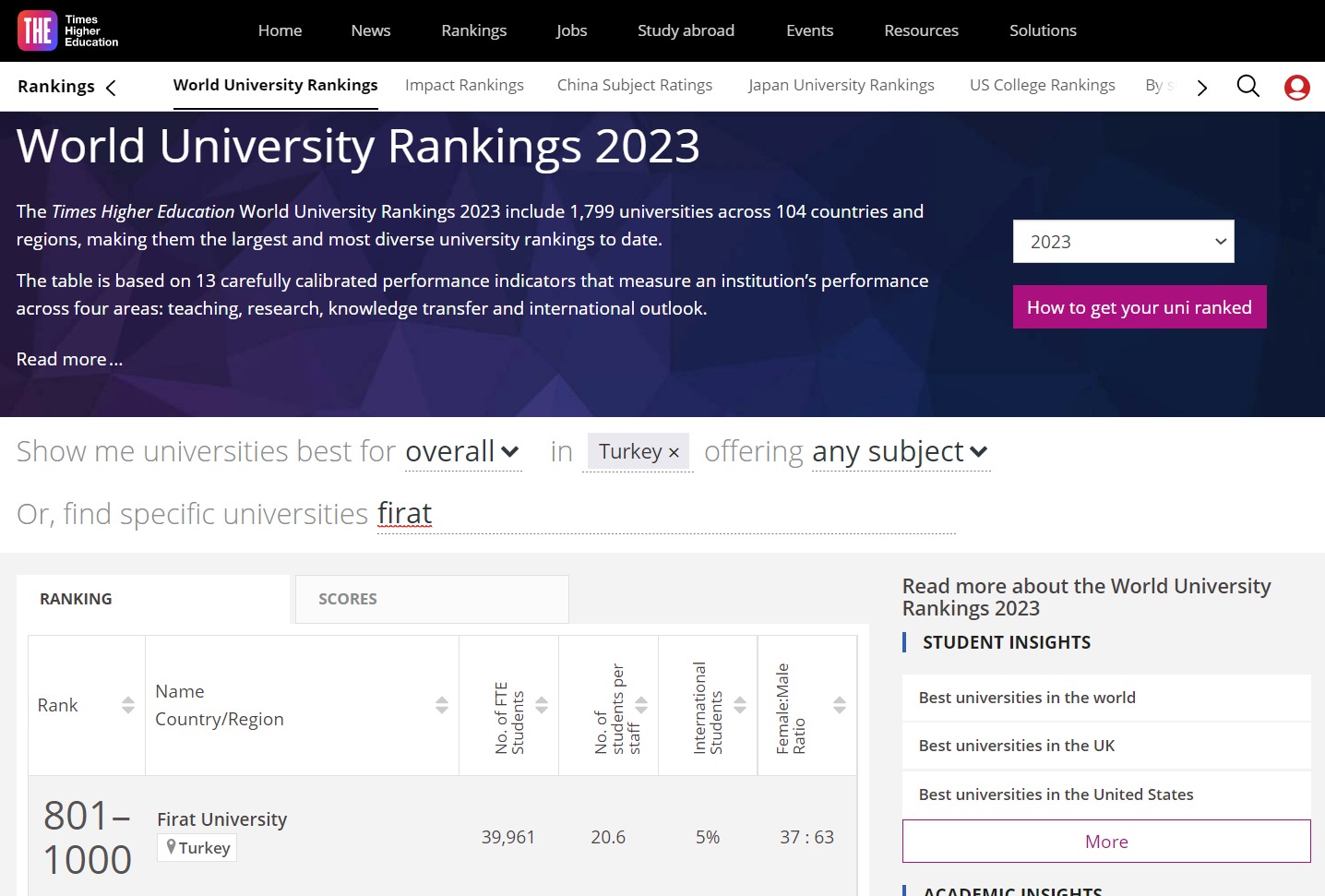Show more ranking tabs with right arrow

[1201, 88]
